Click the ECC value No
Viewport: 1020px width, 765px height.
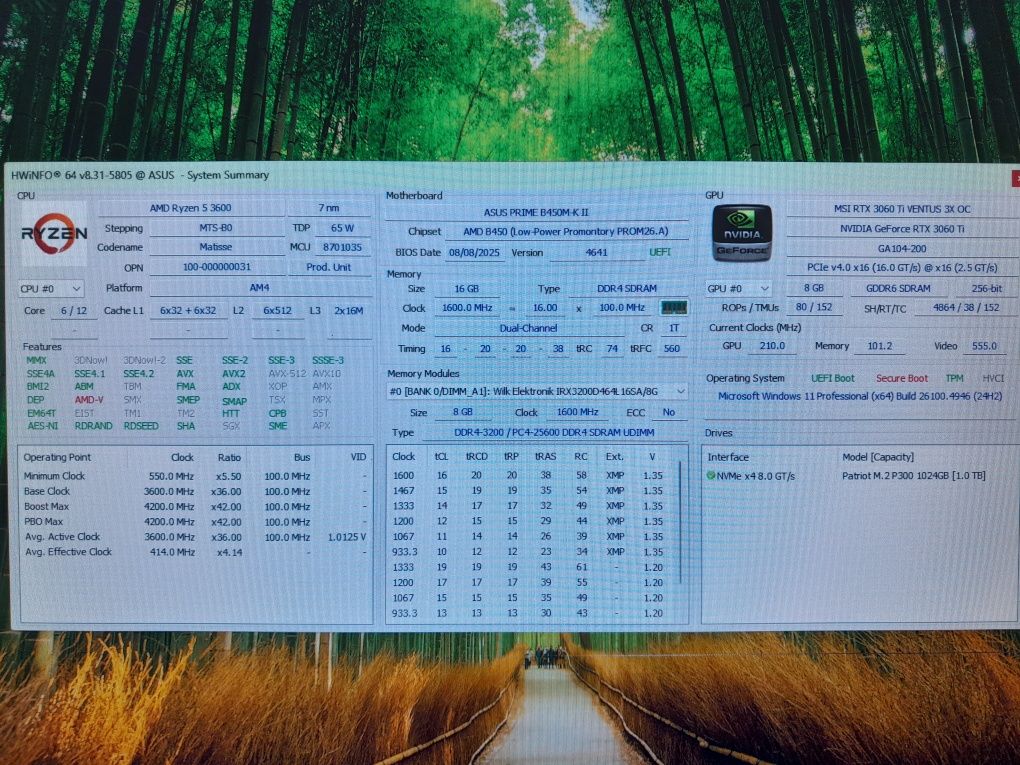[x=669, y=412]
